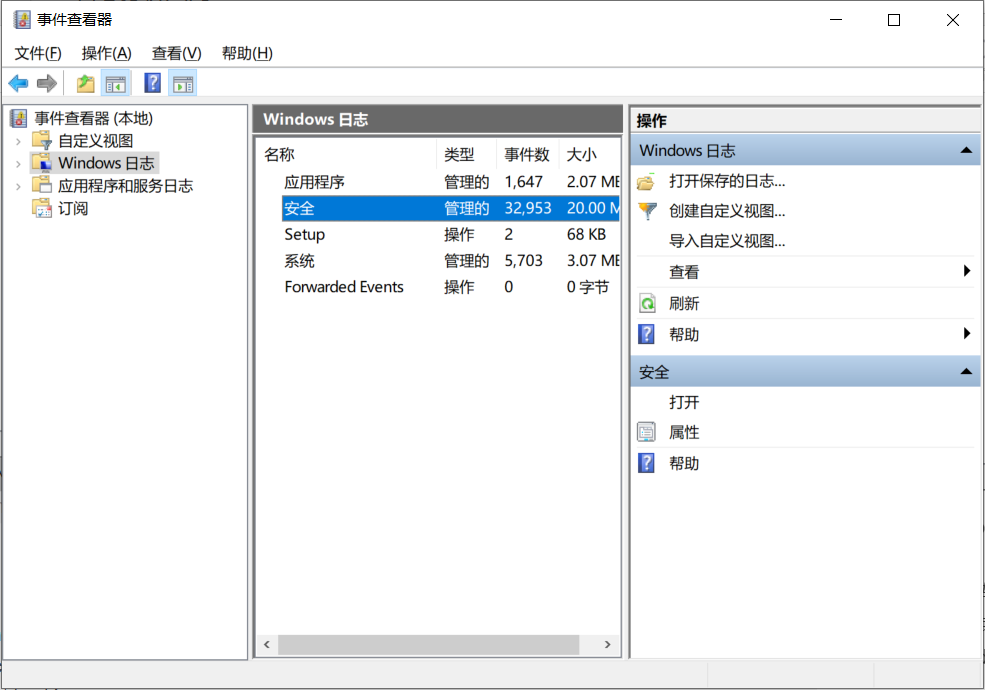Click the 帮助 icon under Windows 日志 actions
Viewport: 985px width, 690px height.
[646, 334]
